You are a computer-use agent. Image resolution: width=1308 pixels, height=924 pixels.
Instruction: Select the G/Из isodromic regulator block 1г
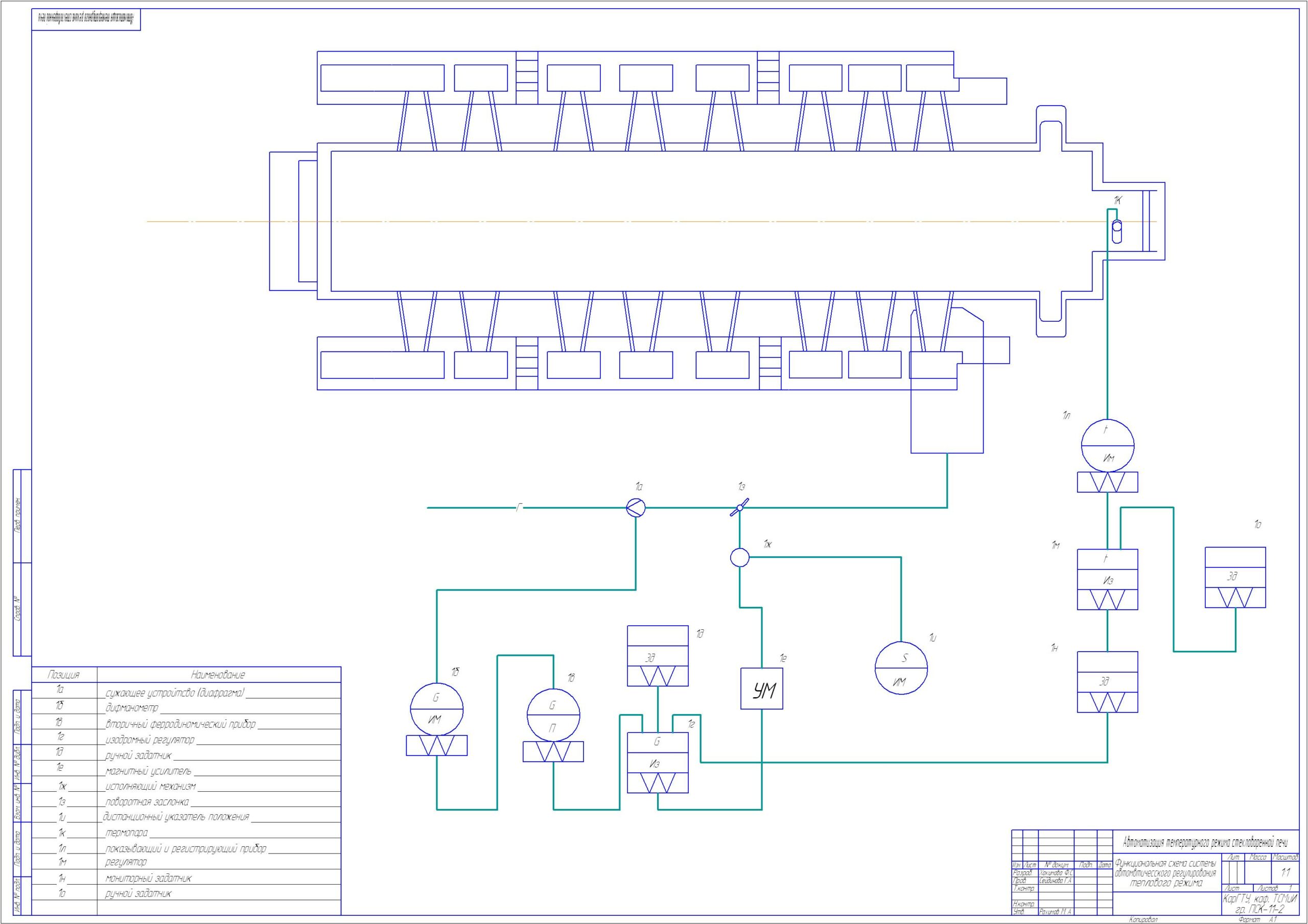point(658,762)
